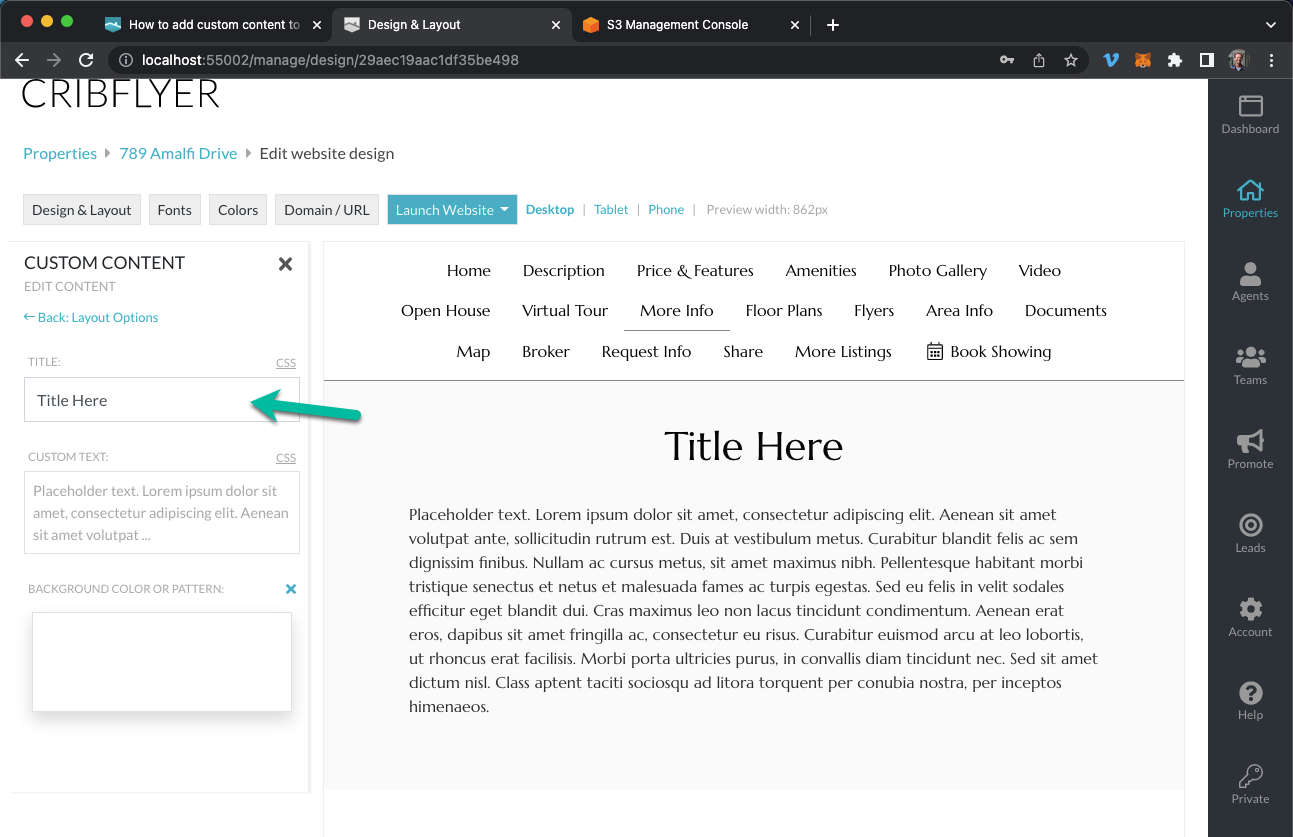The width and height of the screenshot is (1293, 837).
Task: Click the Fonts button
Action: 174,210
